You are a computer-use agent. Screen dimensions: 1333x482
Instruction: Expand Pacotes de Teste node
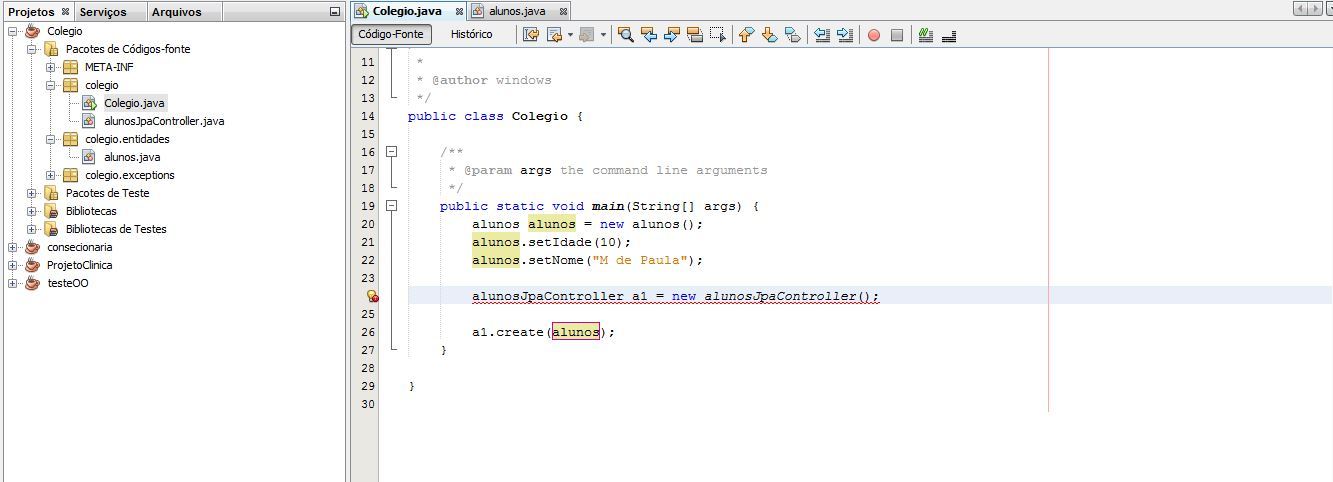(31, 193)
